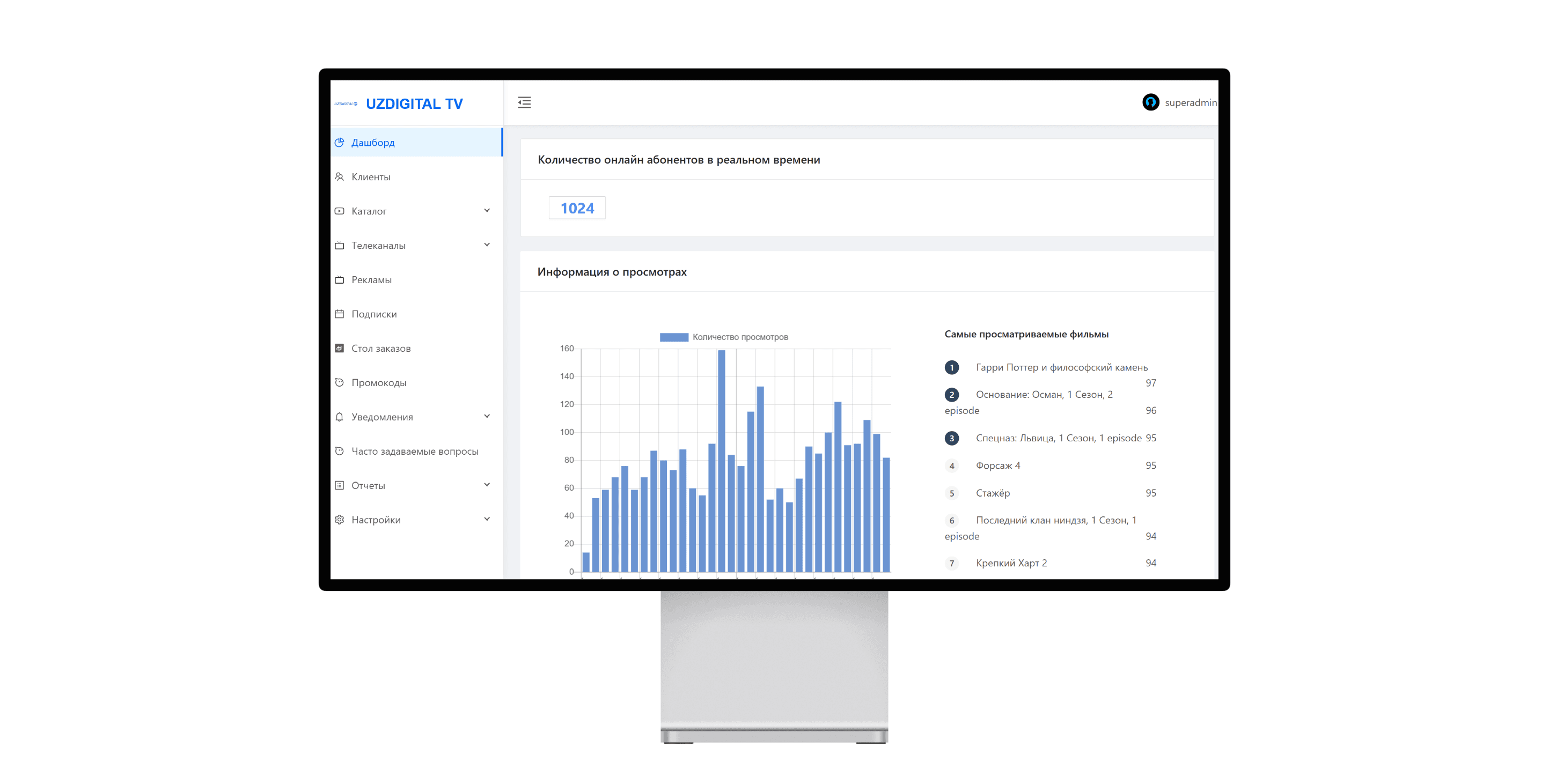The height and width of the screenshot is (784, 1549).
Task: Click the view count 96
Action: pyautogui.click(x=1150, y=410)
